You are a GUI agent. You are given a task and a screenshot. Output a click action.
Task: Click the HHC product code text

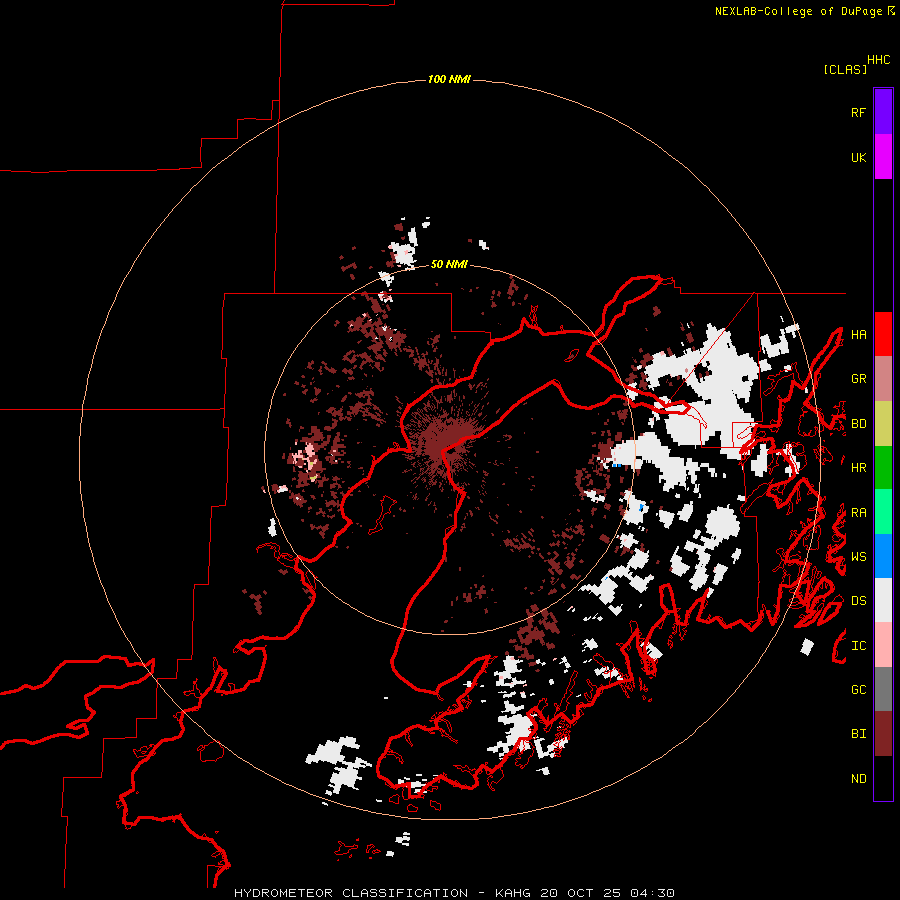879,60
